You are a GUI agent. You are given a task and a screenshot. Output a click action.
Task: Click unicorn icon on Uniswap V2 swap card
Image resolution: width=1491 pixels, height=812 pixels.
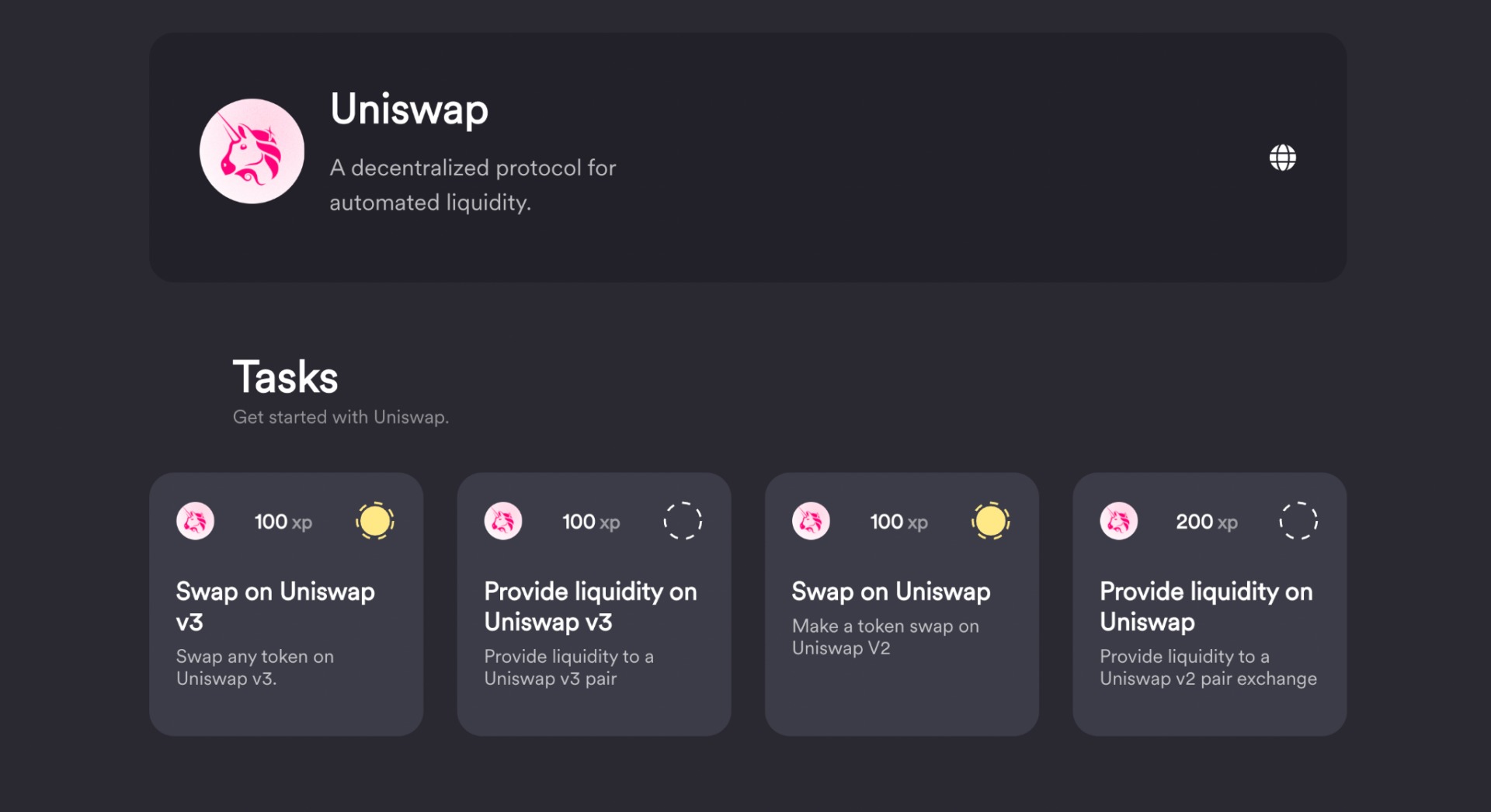(x=811, y=521)
